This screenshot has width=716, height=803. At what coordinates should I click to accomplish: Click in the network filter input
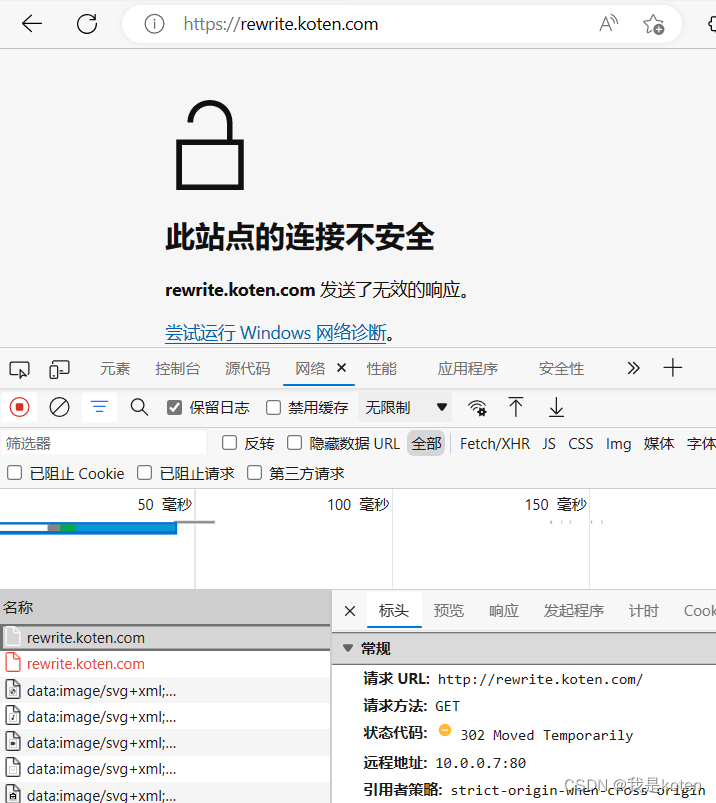click(x=104, y=443)
